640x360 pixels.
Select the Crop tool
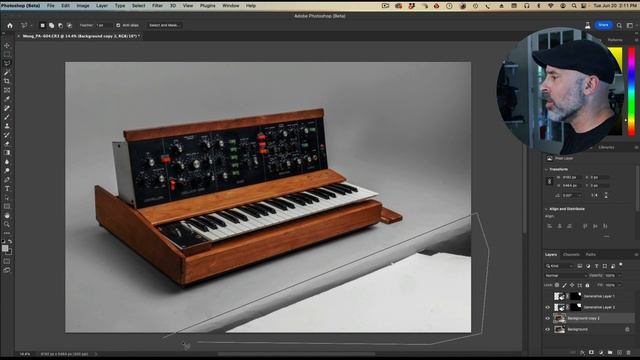click(x=7, y=81)
